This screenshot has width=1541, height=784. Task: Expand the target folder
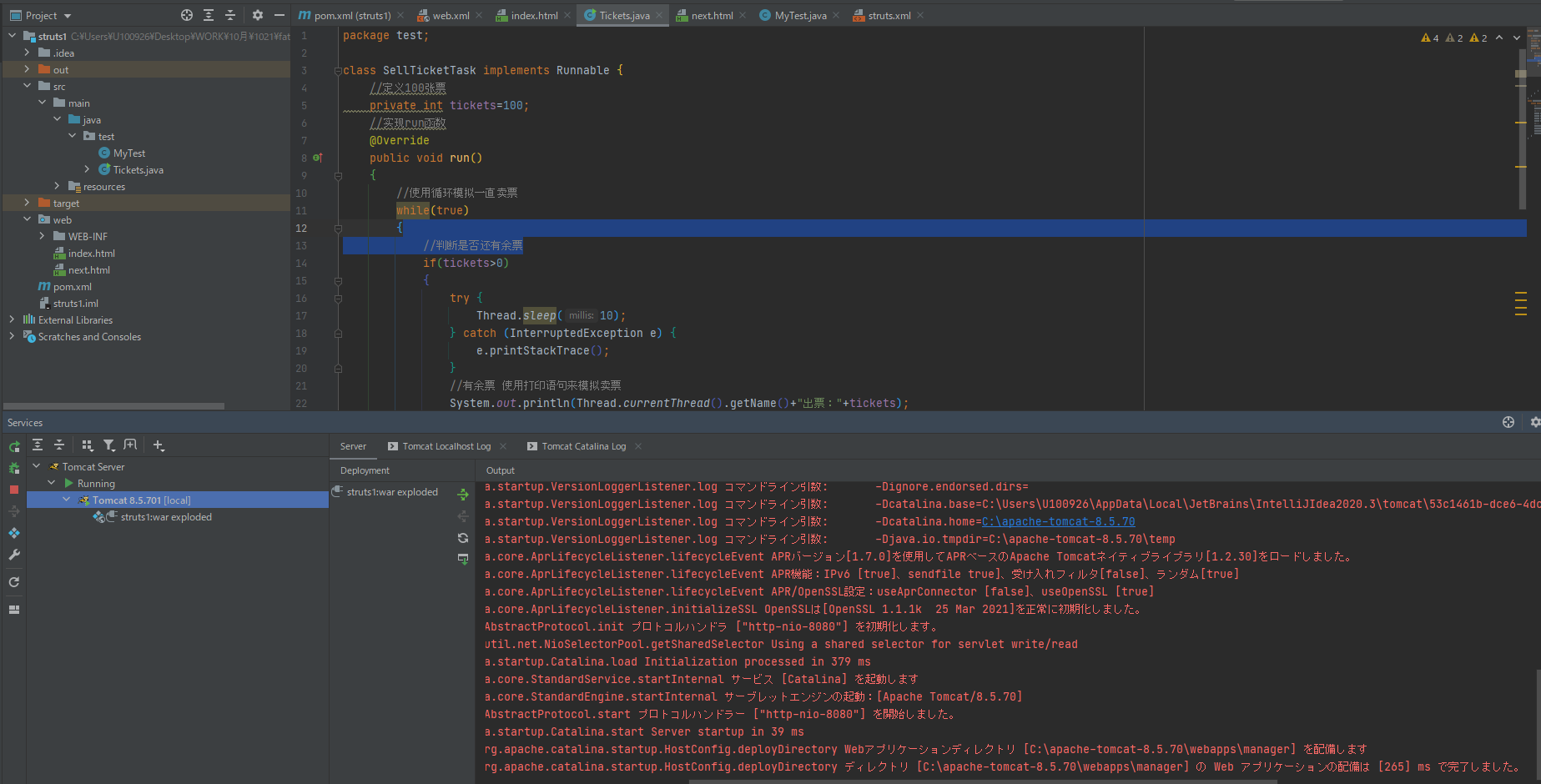pos(27,203)
